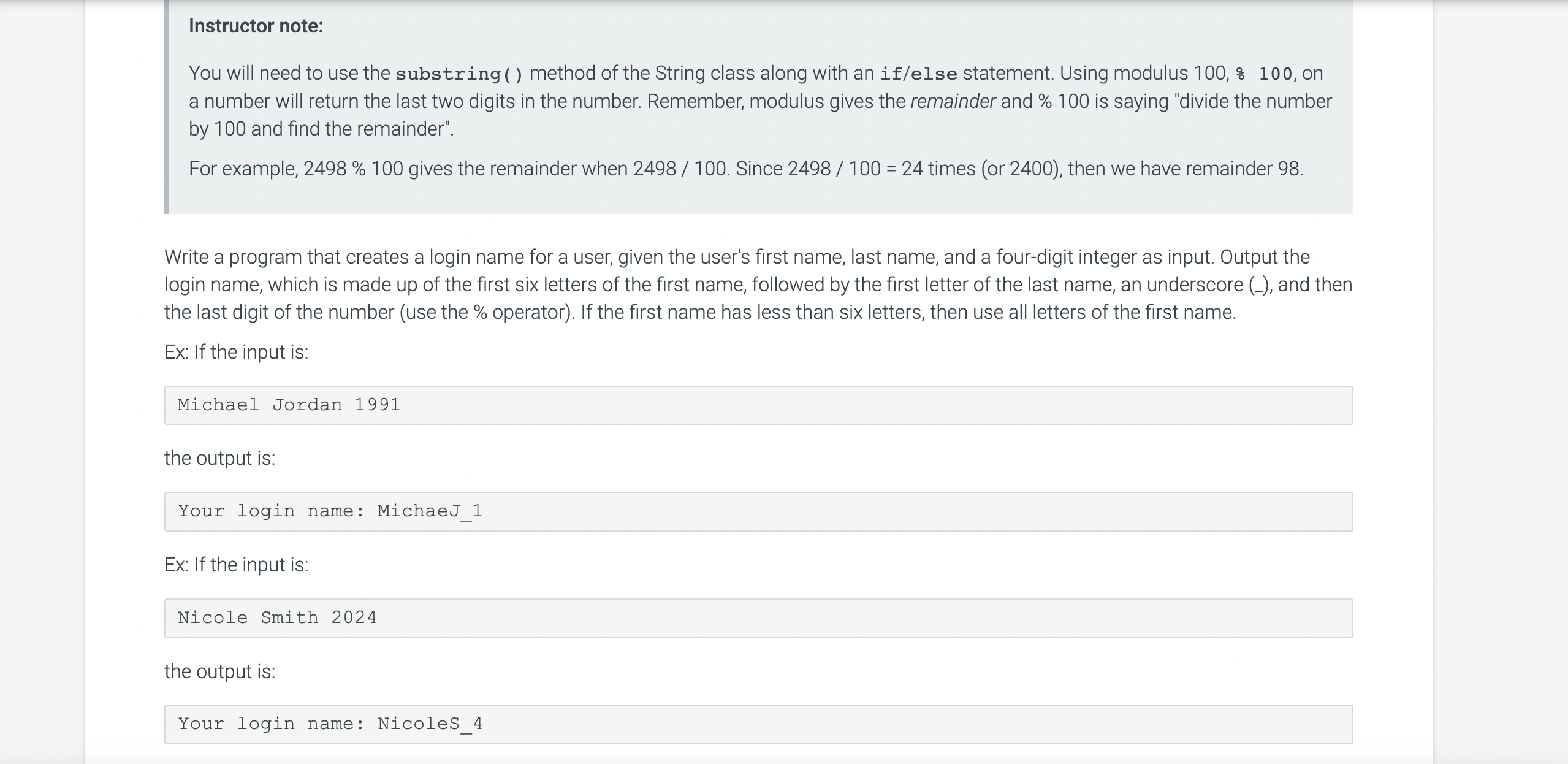Select the "Nicole Smith 2024" input code box
Image resolution: width=1568 pixels, height=764 pixels.
[758, 618]
